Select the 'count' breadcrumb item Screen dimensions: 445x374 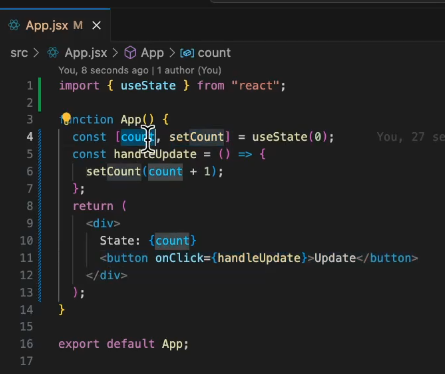(x=214, y=53)
